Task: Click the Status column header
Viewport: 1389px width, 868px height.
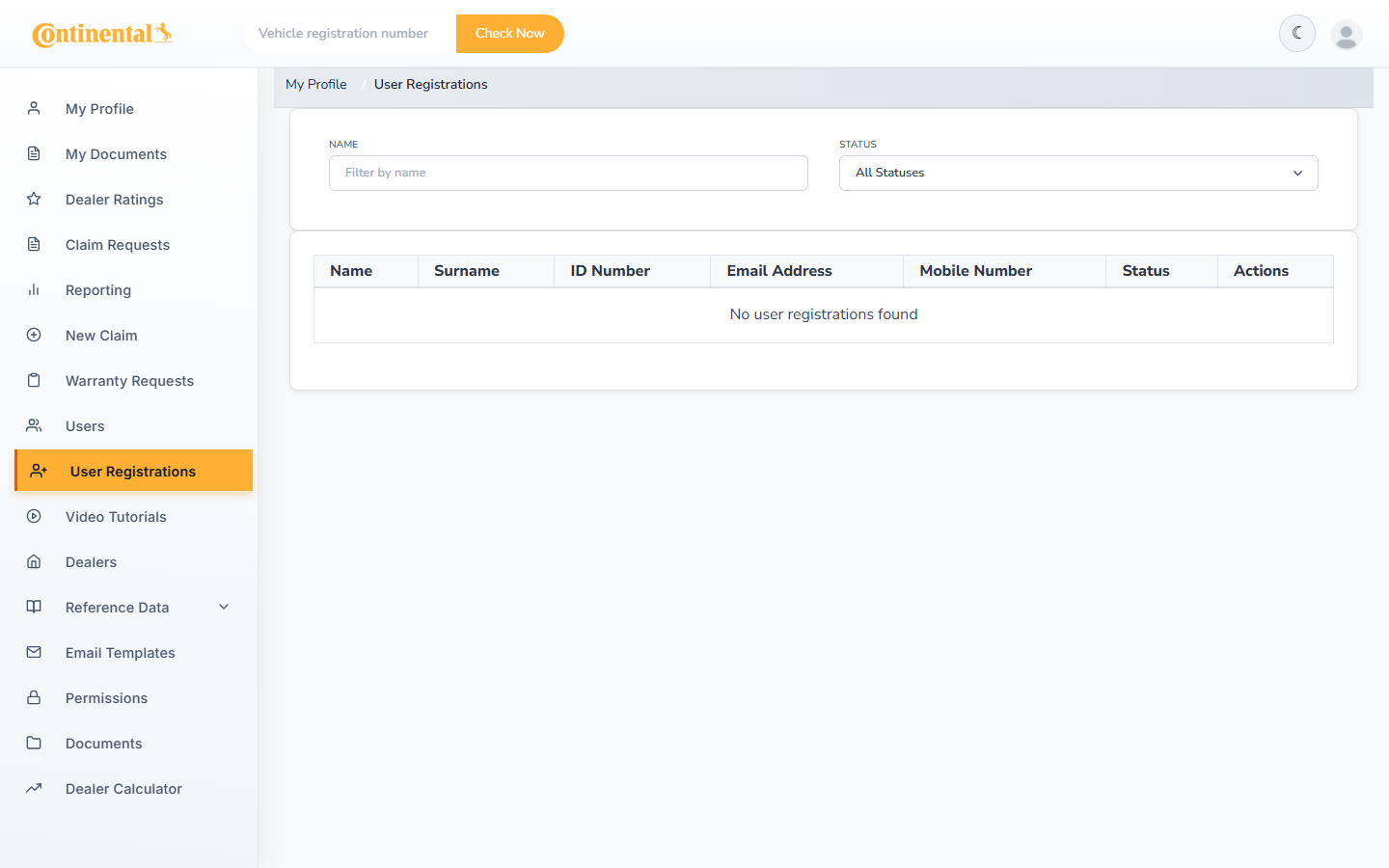Action: tap(1162, 271)
